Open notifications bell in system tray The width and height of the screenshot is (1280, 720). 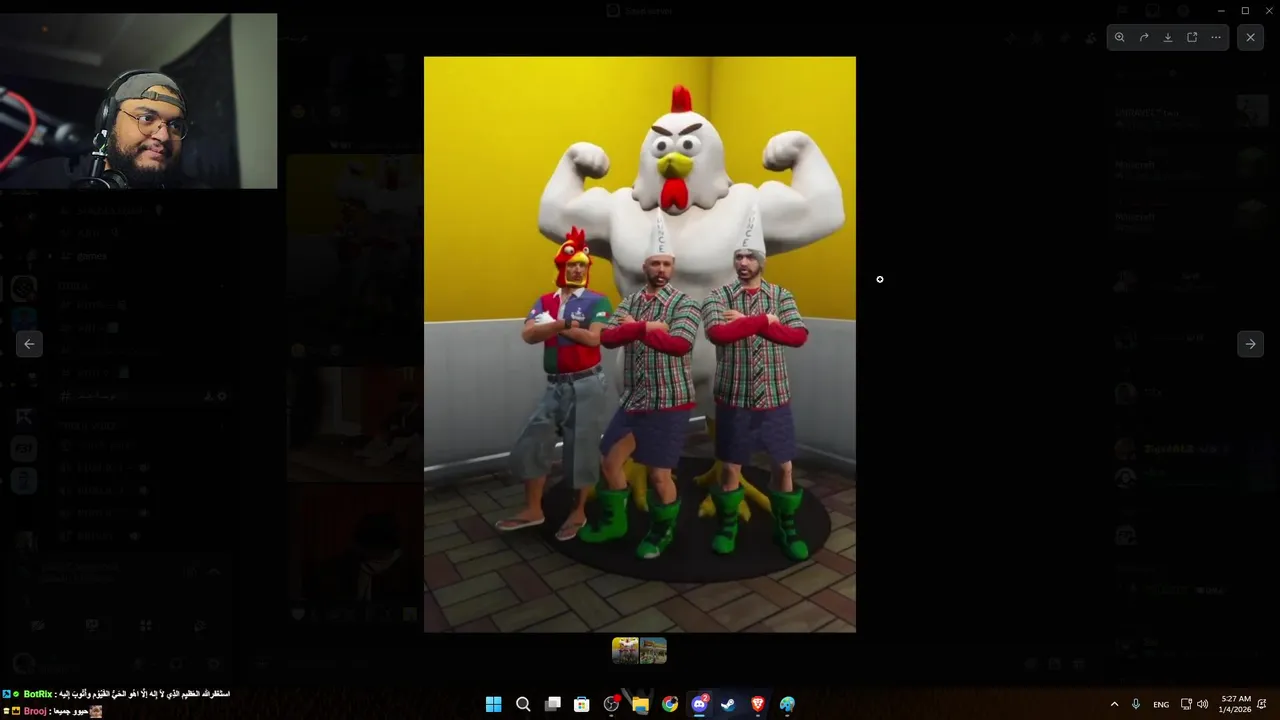pyautogui.click(x=1262, y=704)
